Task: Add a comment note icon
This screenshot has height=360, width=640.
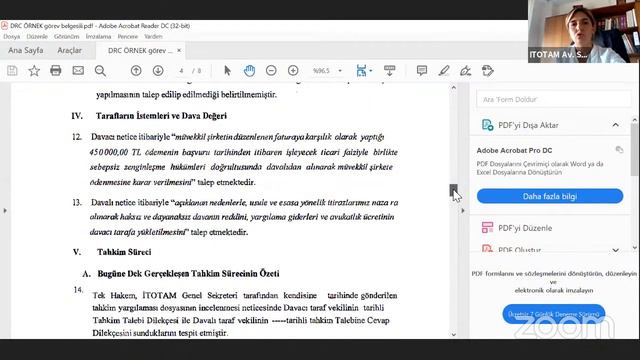Action: pos(422,71)
